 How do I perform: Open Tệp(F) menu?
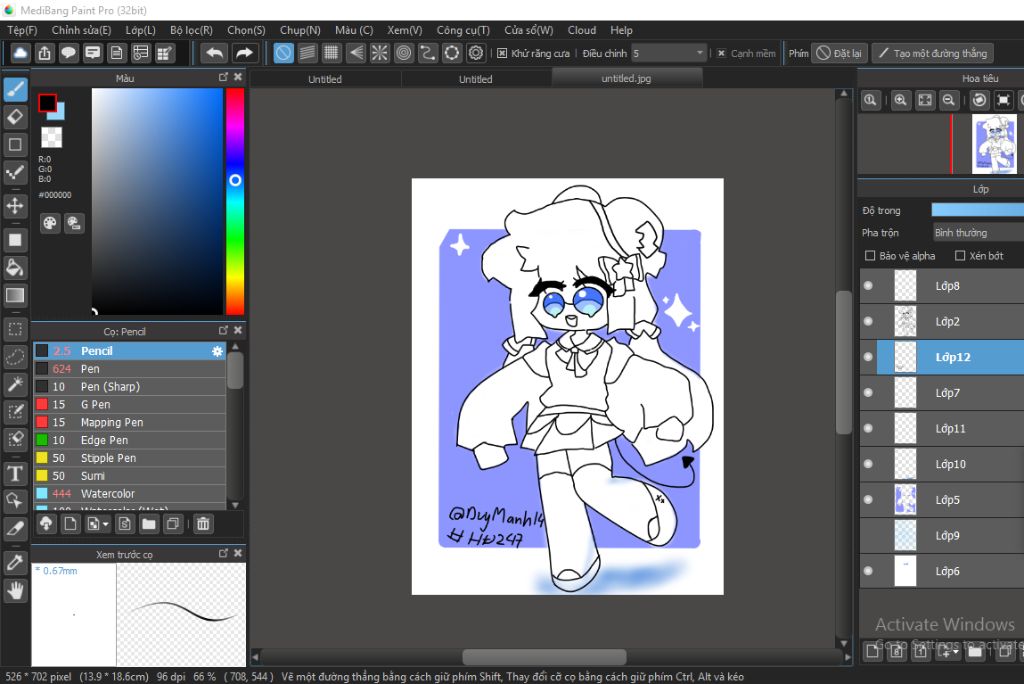pos(22,30)
